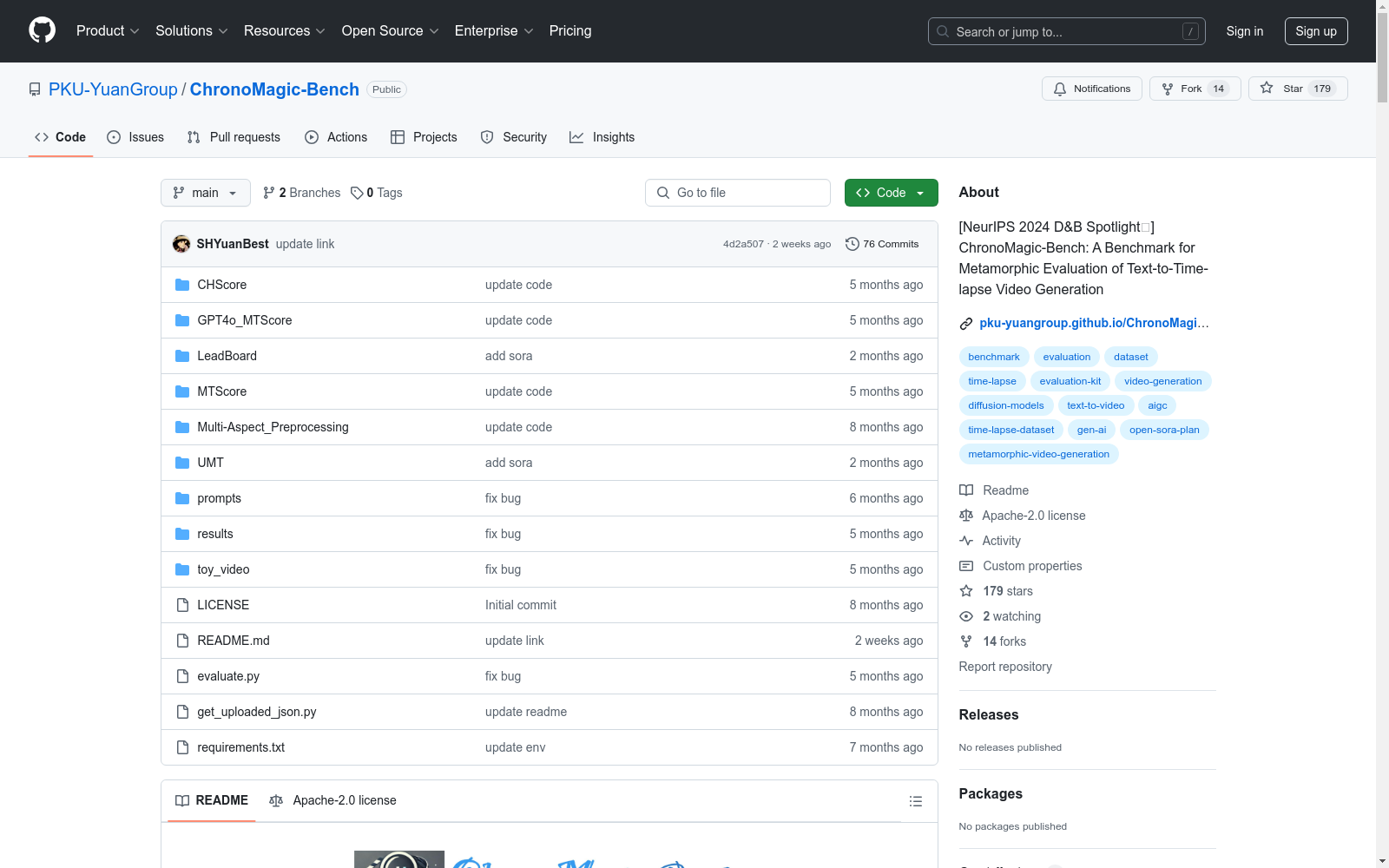Click the time-lapse topic tag
The height and width of the screenshot is (868, 1389).
(992, 381)
